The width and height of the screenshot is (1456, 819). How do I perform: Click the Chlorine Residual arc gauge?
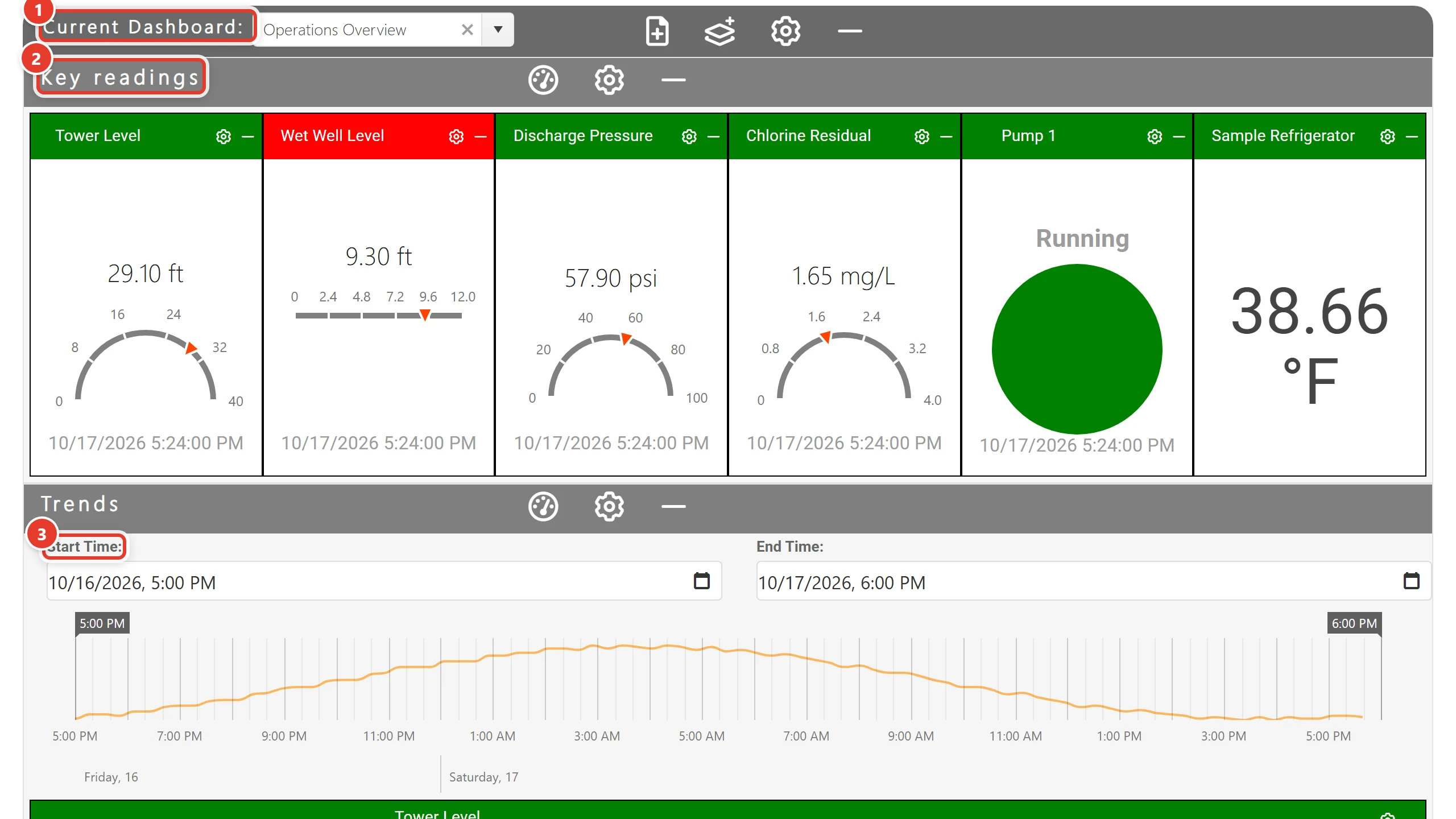point(844,365)
